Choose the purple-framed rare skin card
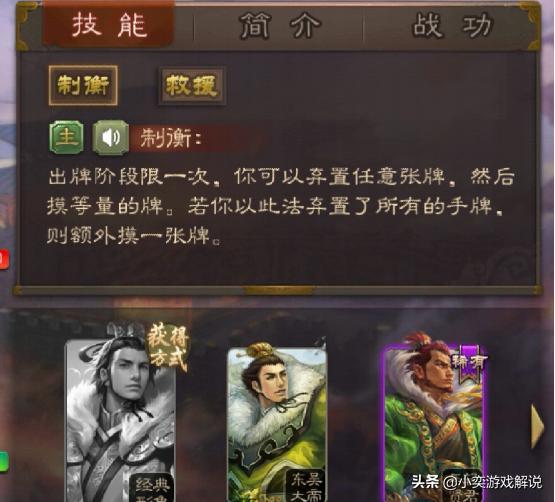Image resolution: width=555 pixels, height=502 pixels. coord(434,424)
